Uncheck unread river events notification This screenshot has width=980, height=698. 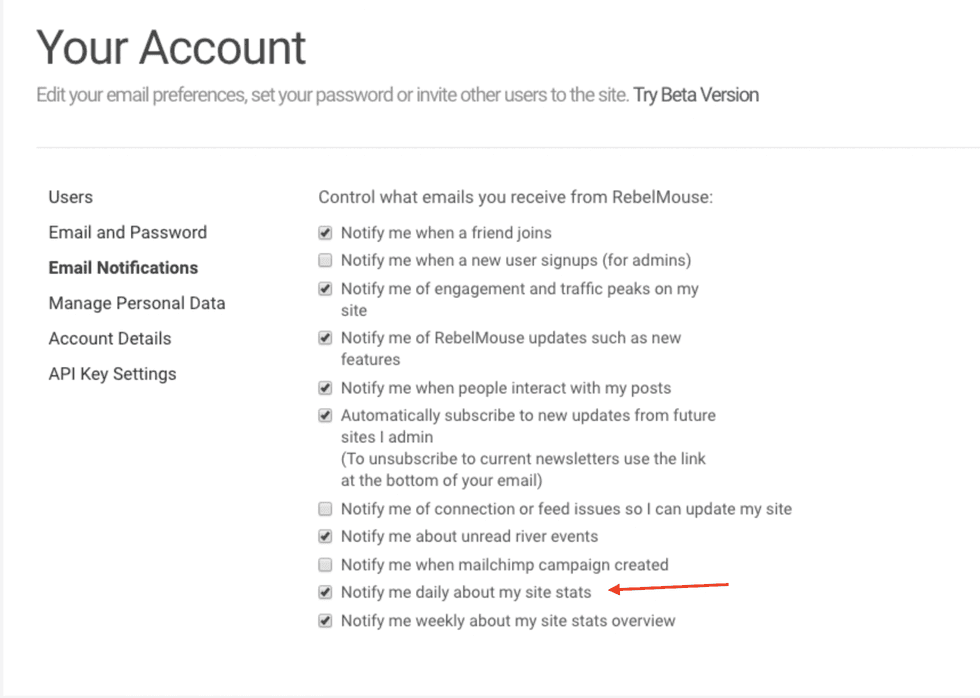(x=325, y=537)
